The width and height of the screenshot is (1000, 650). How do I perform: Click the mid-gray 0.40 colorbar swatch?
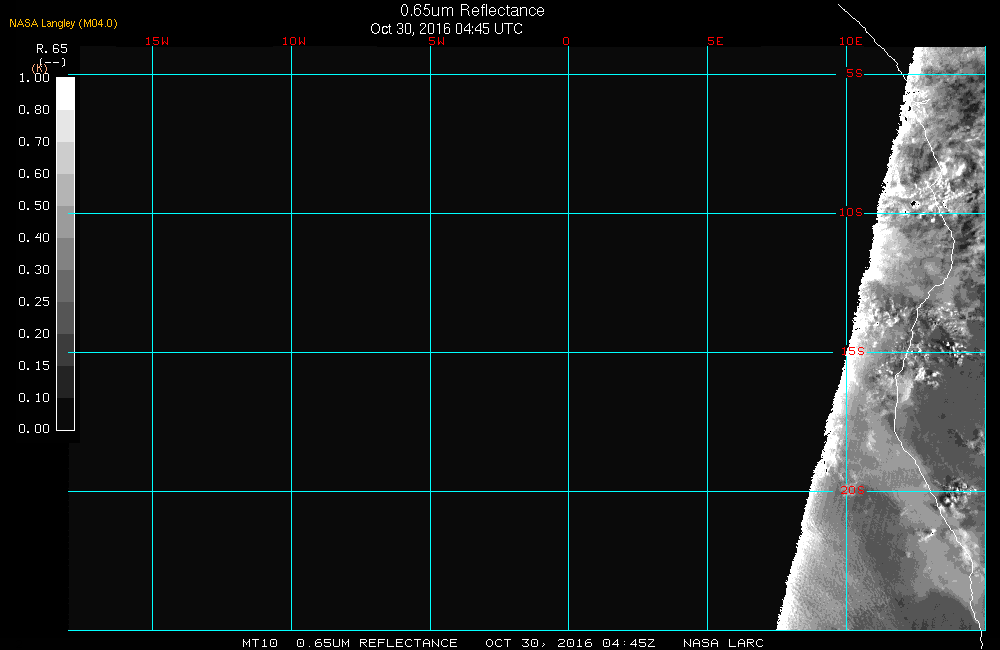66,254
